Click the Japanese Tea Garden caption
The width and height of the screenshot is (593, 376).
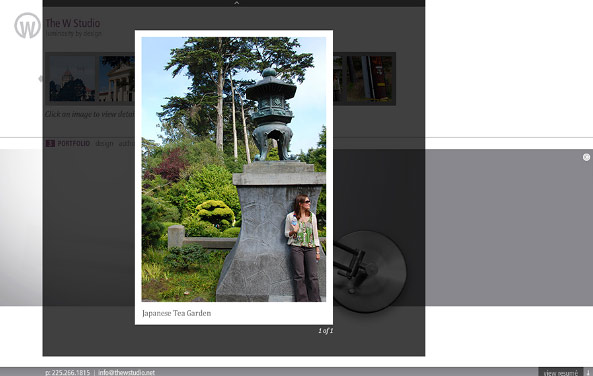tap(177, 313)
